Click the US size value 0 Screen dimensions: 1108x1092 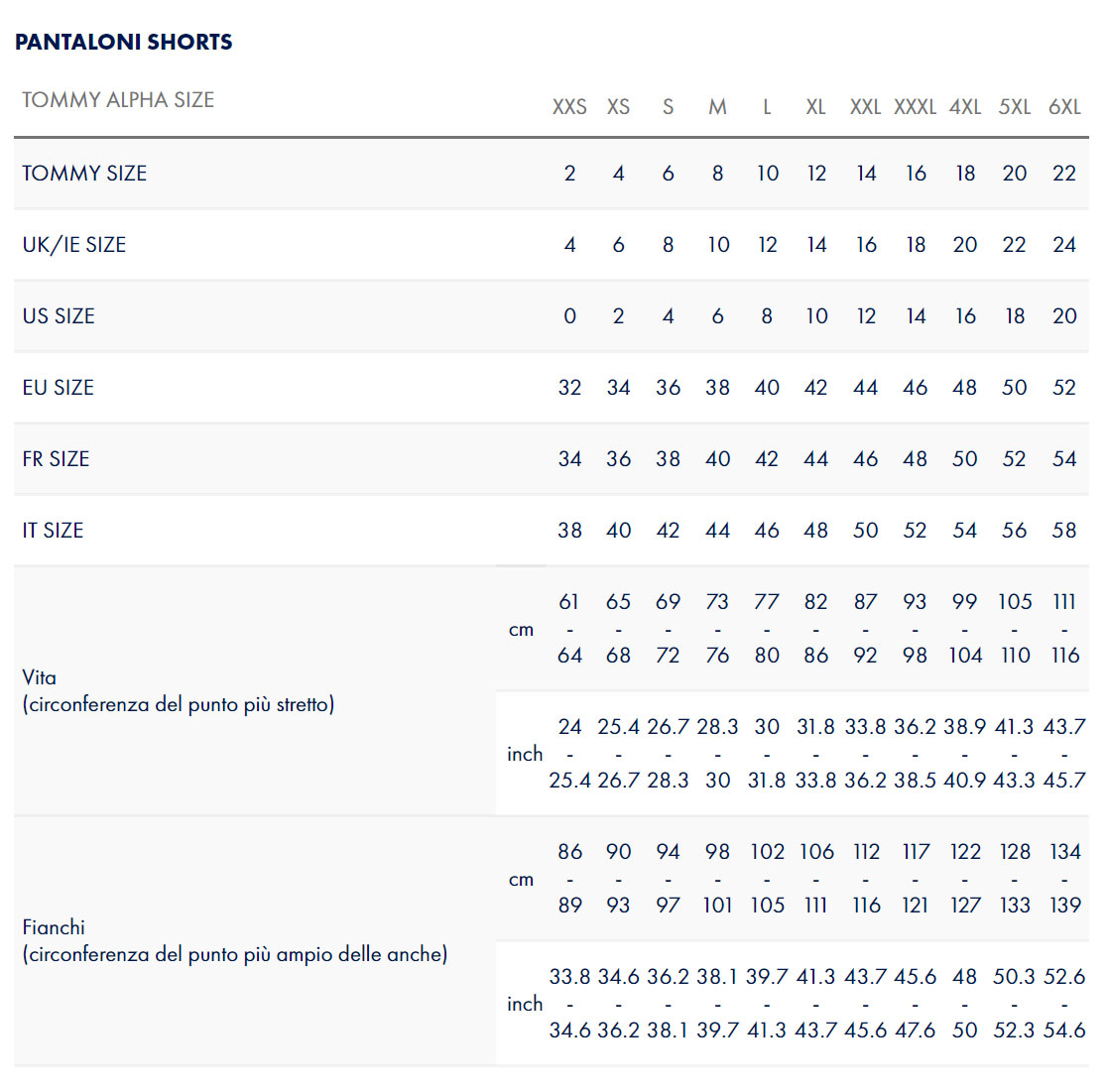pyautogui.click(x=569, y=315)
